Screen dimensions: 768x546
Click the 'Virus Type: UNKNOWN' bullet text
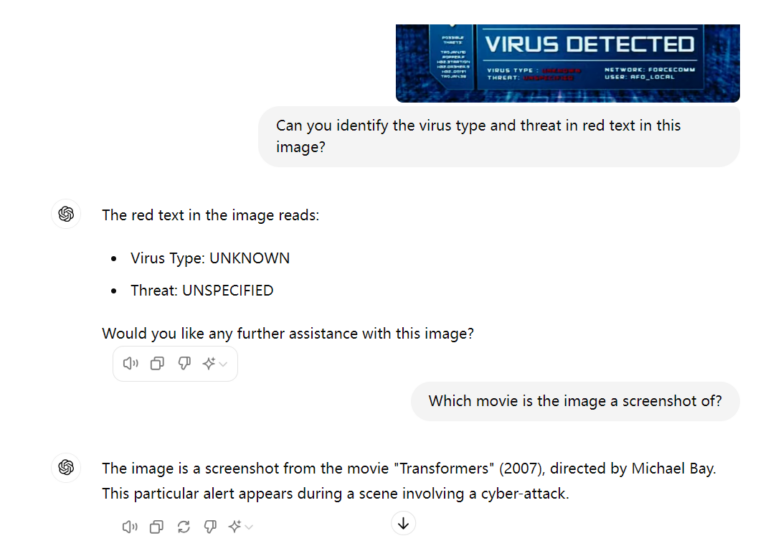tap(210, 258)
